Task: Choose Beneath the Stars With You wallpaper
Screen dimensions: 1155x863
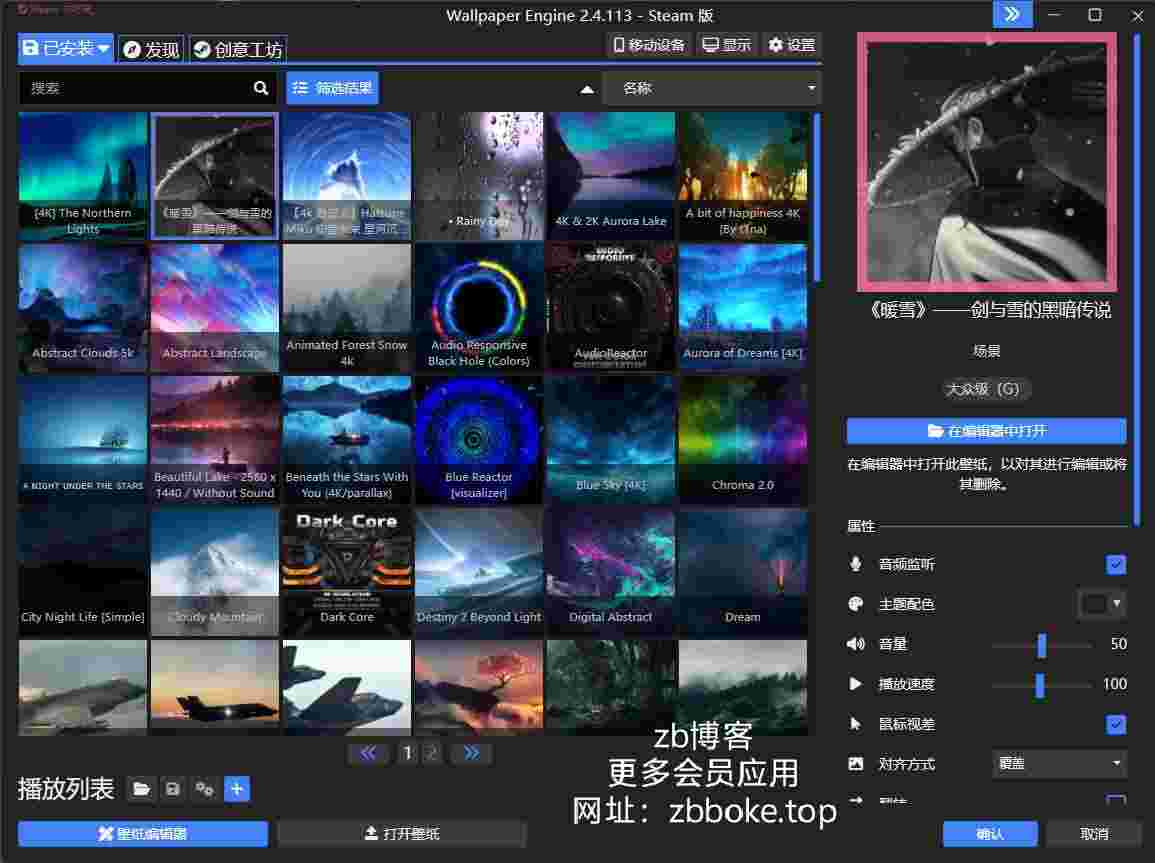Action: (346, 440)
